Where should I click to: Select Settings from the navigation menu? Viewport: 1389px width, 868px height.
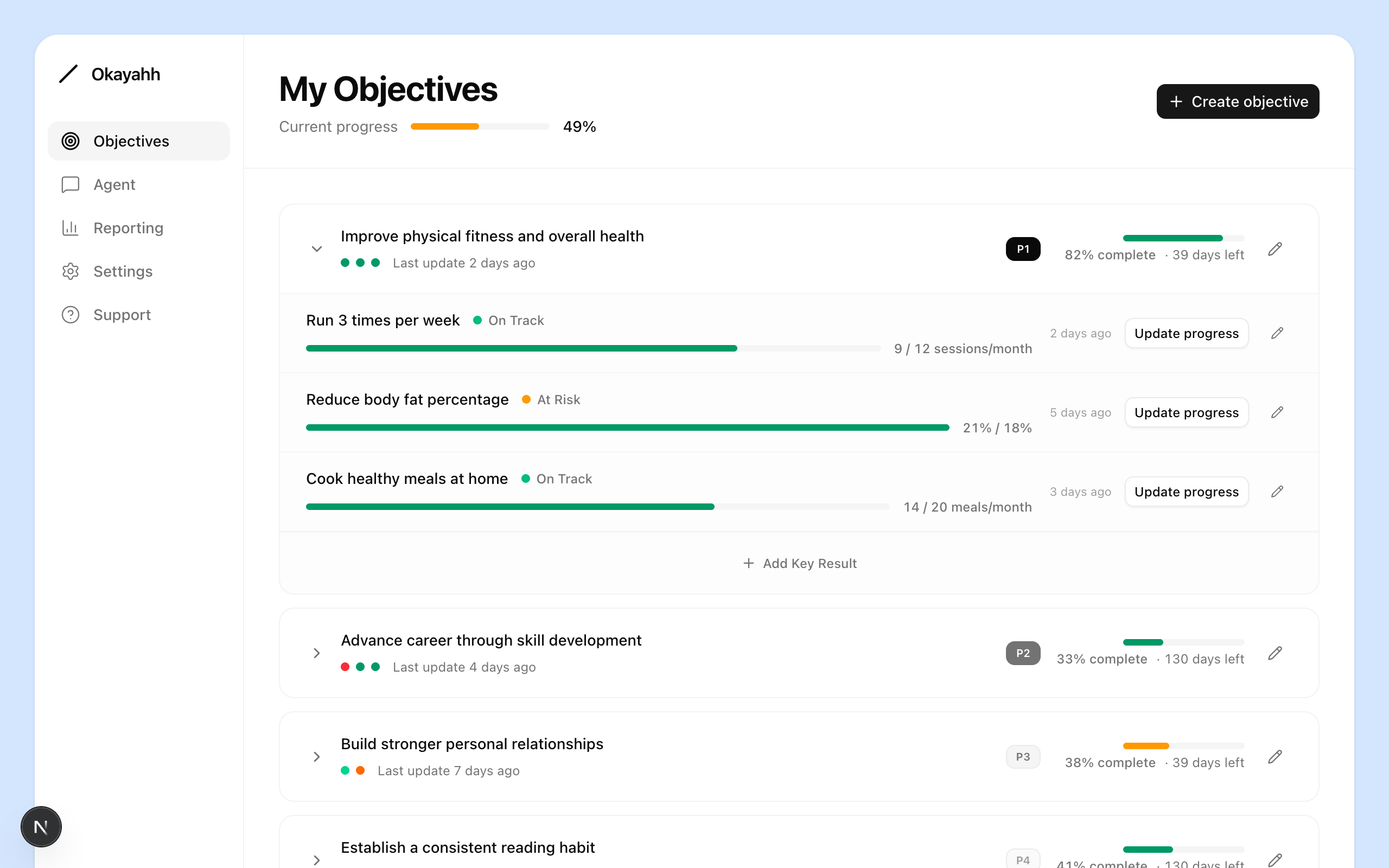(x=122, y=271)
